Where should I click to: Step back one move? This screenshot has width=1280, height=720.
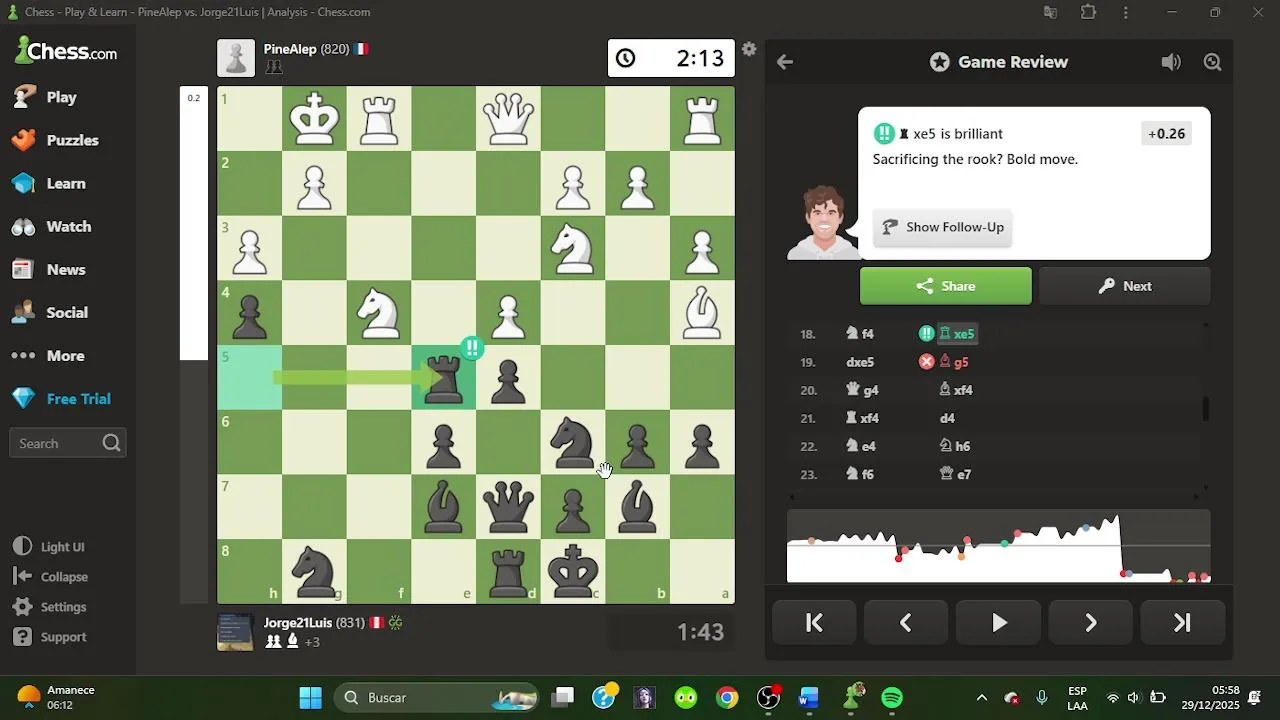pos(906,623)
